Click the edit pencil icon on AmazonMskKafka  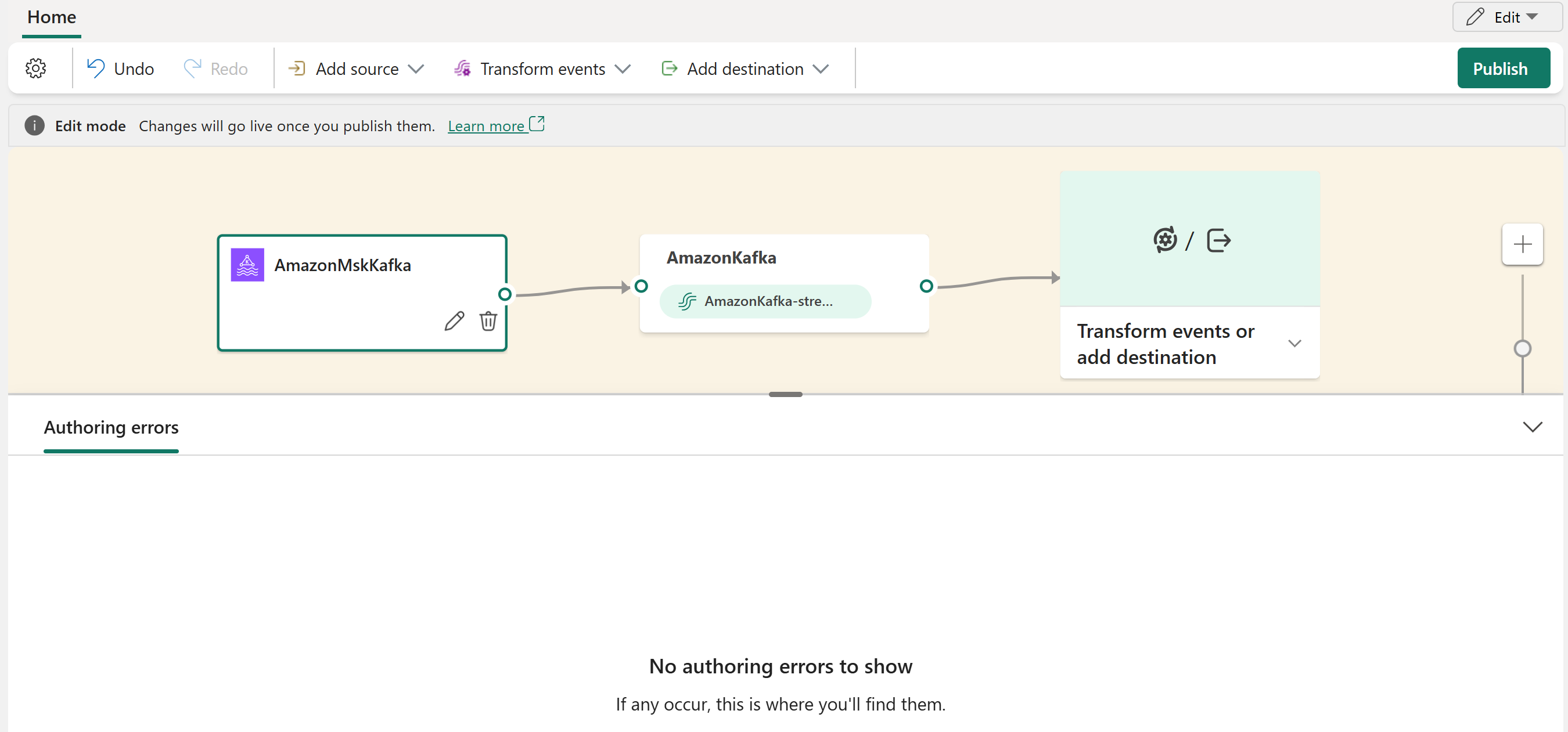click(x=452, y=322)
